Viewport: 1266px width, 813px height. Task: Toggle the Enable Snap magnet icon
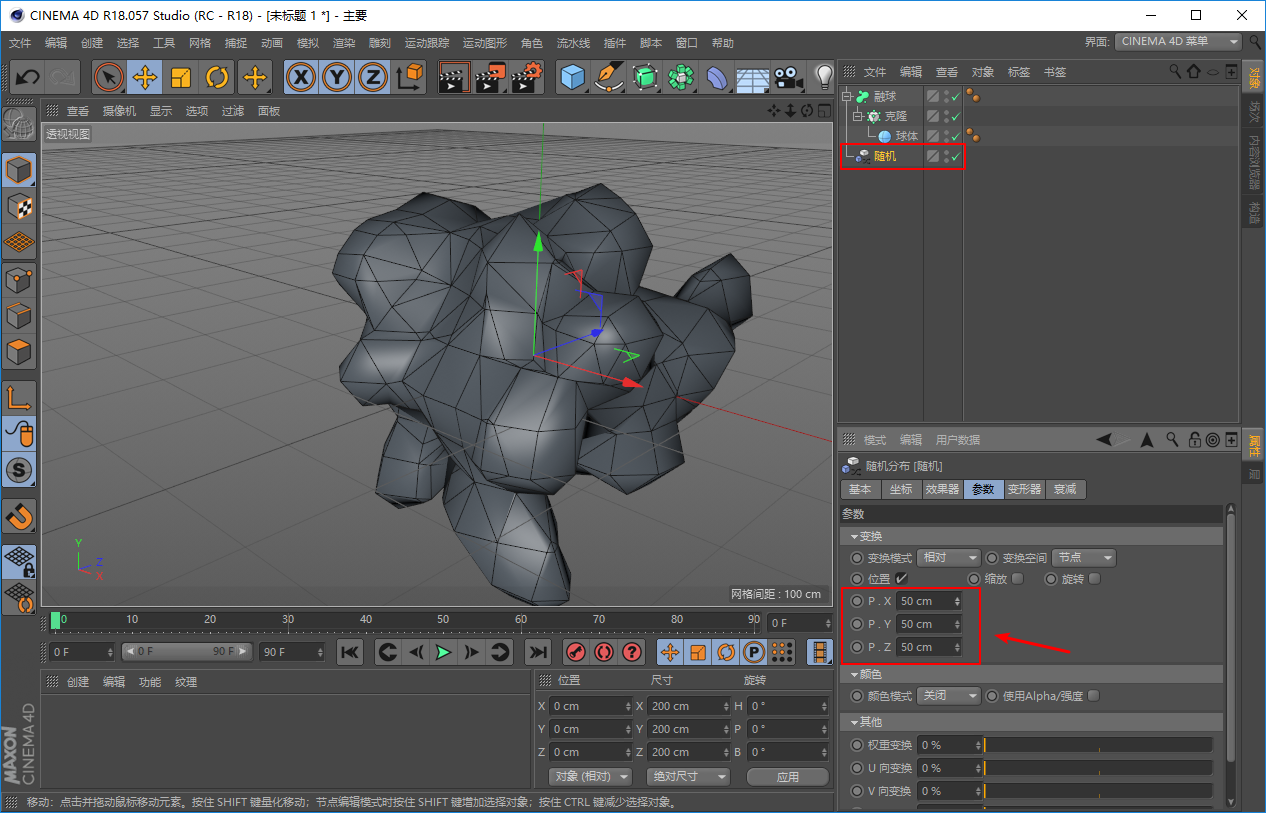[19, 517]
